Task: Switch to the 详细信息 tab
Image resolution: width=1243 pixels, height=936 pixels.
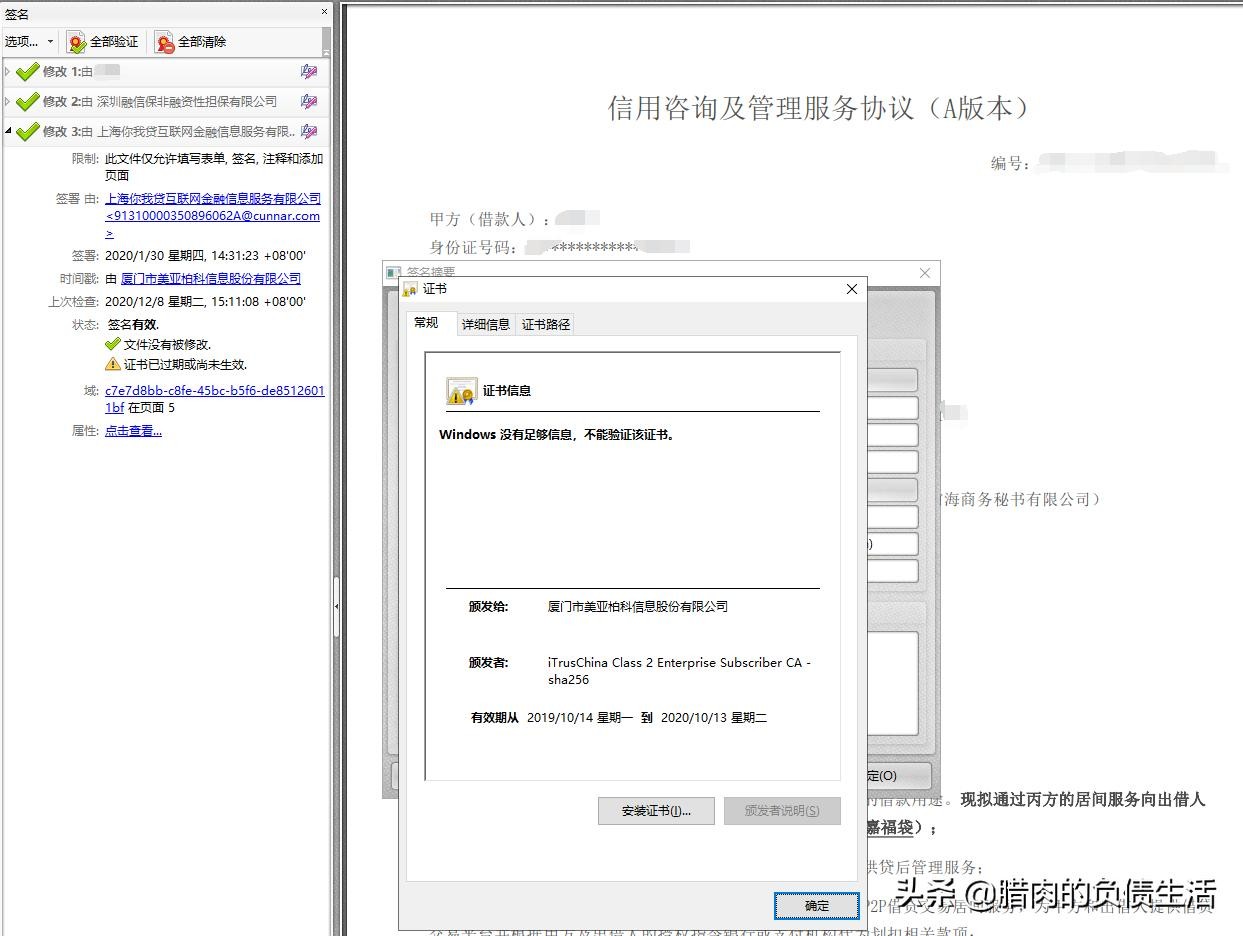Action: click(485, 324)
